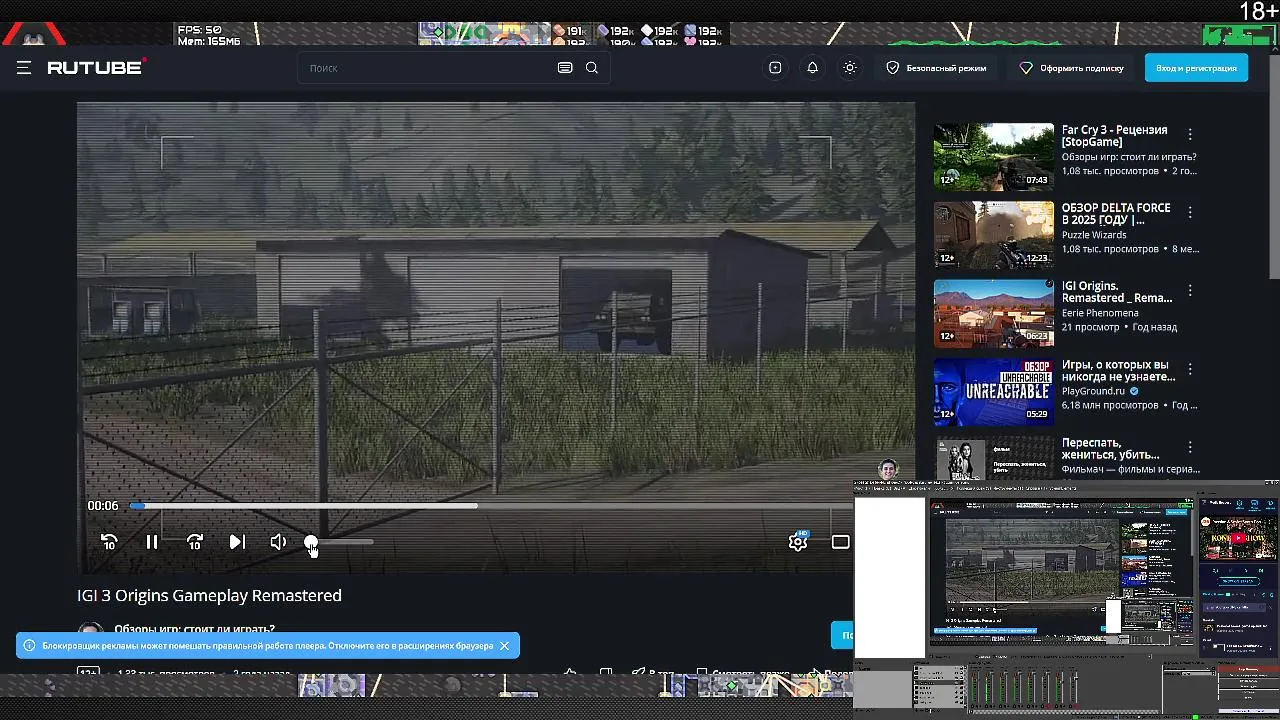
Task: Skip forward 10 seconds
Action: (x=195, y=542)
